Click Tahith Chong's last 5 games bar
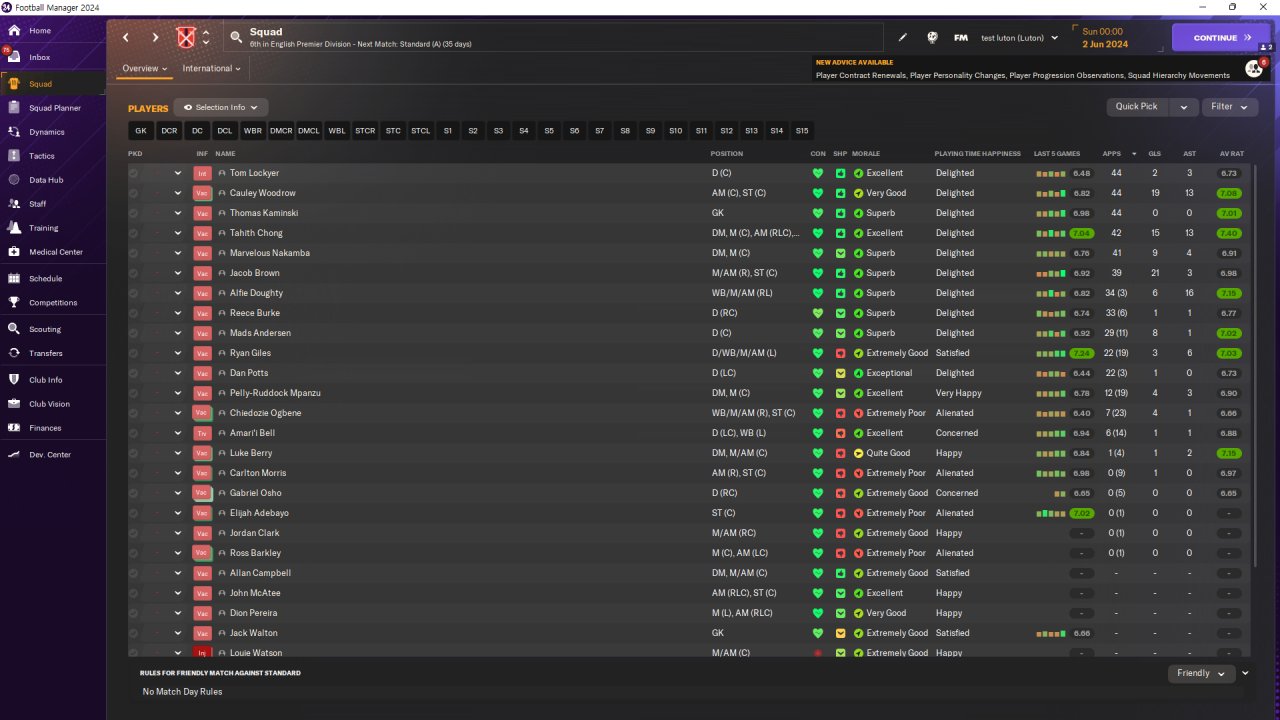1280x720 pixels. coord(1050,233)
